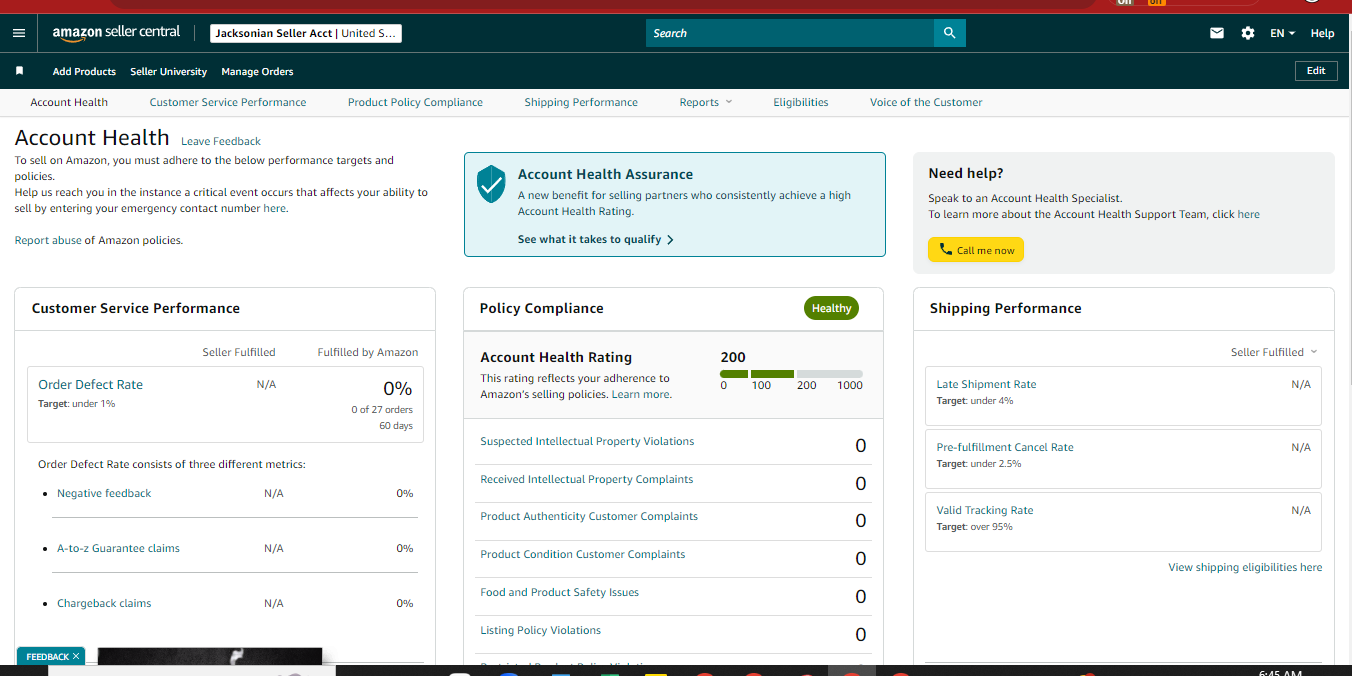Click the system clock in taskbar
Screen dimensions: 1352x676
point(1280,673)
